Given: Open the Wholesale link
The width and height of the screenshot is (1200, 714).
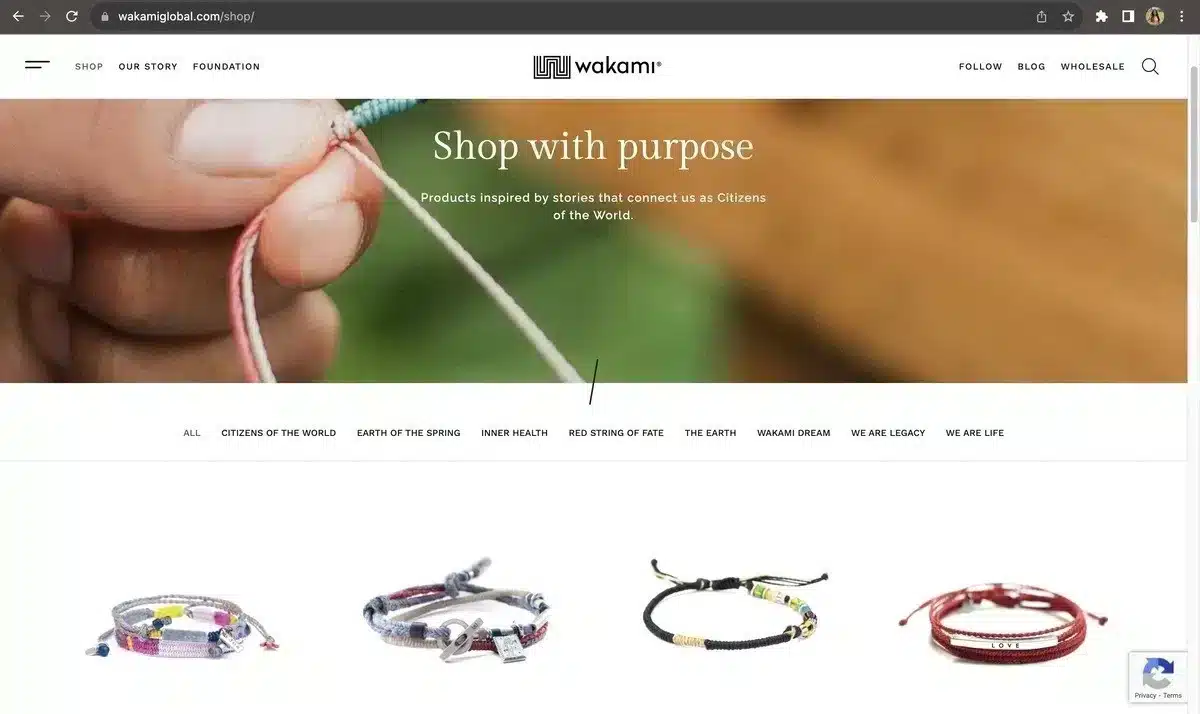Looking at the screenshot, I should point(1093,67).
